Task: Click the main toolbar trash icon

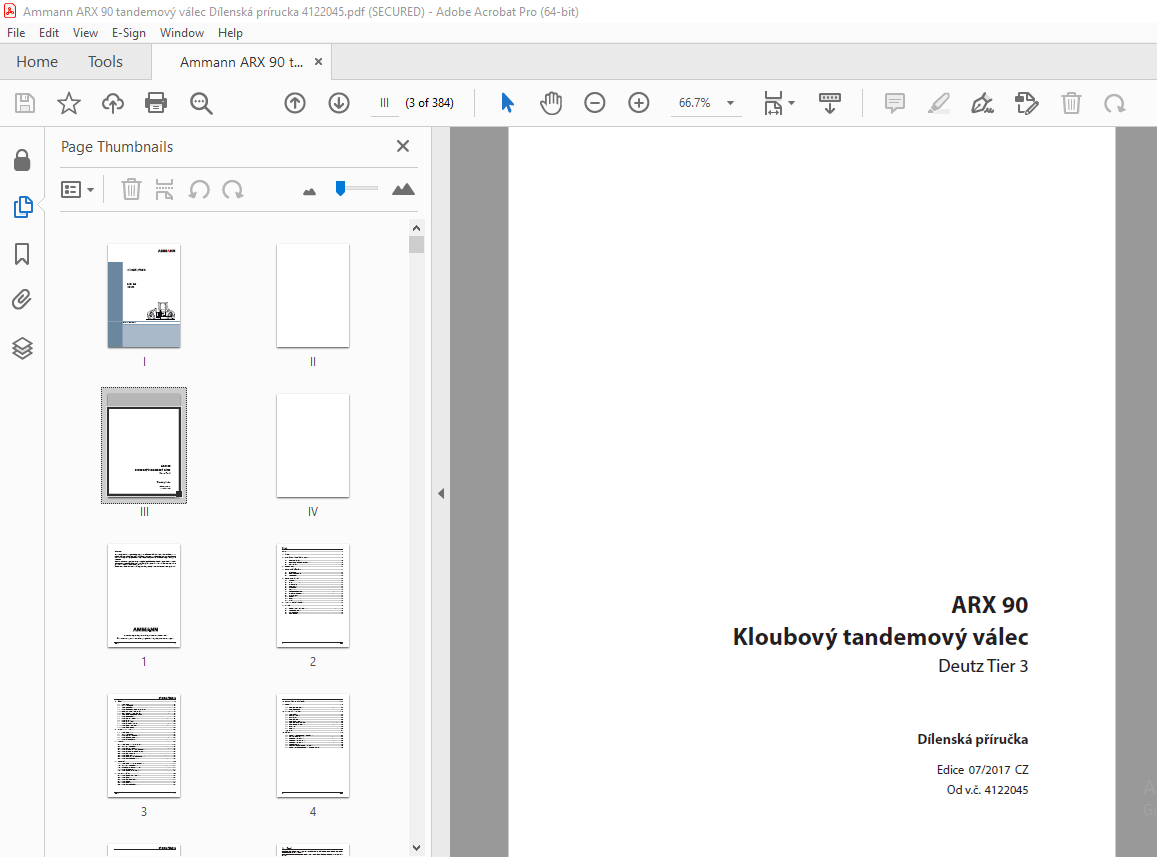Action: tap(1071, 103)
